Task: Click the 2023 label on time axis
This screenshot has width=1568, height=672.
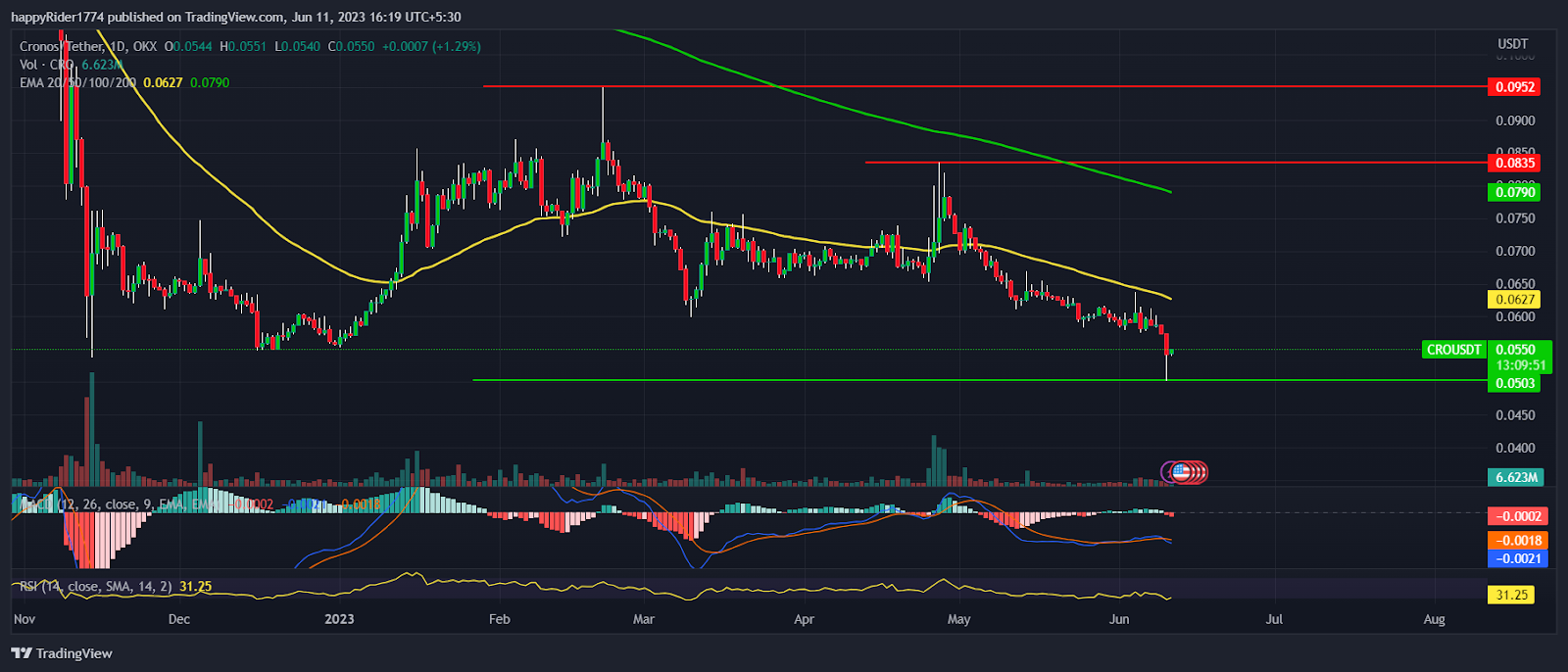Action: (x=339, y=619)
